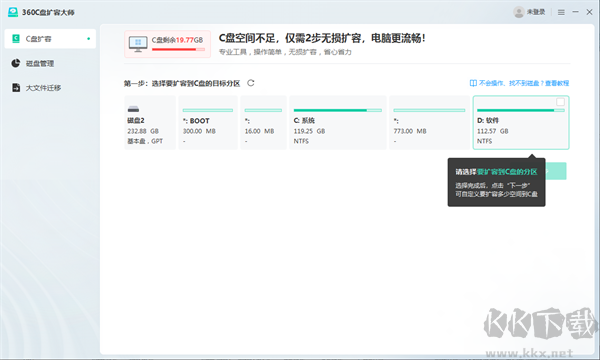Image resolution: width=600 pixels, height=360 pixels.
Task: Select the *: 16.00 MB partition
Action: click(x=263, y=122)
